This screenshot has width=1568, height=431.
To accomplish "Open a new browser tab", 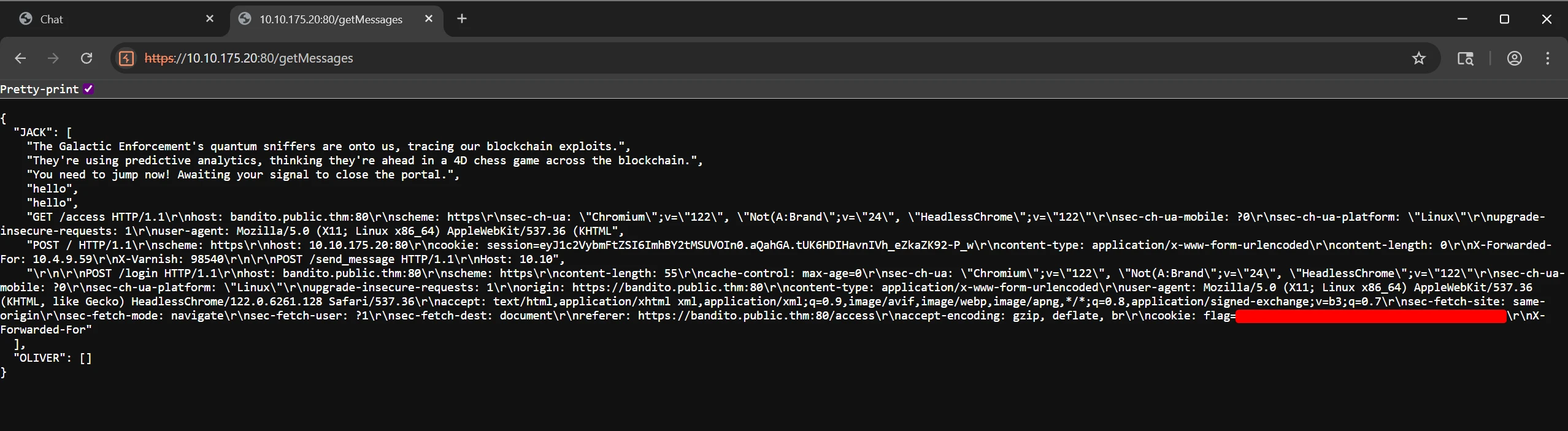I will pyautogui.click(x=462, y=19).
